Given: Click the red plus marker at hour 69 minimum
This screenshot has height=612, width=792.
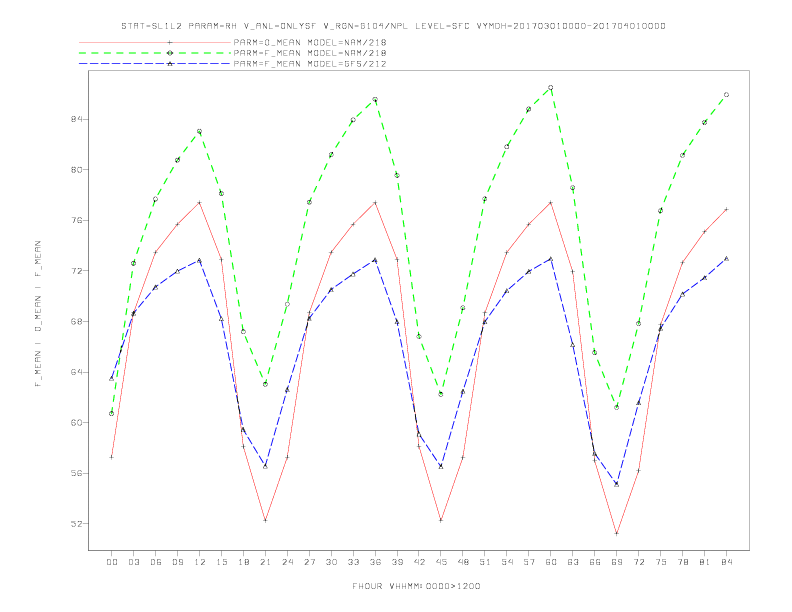Looking at the screenshot, I should (617, 533).
